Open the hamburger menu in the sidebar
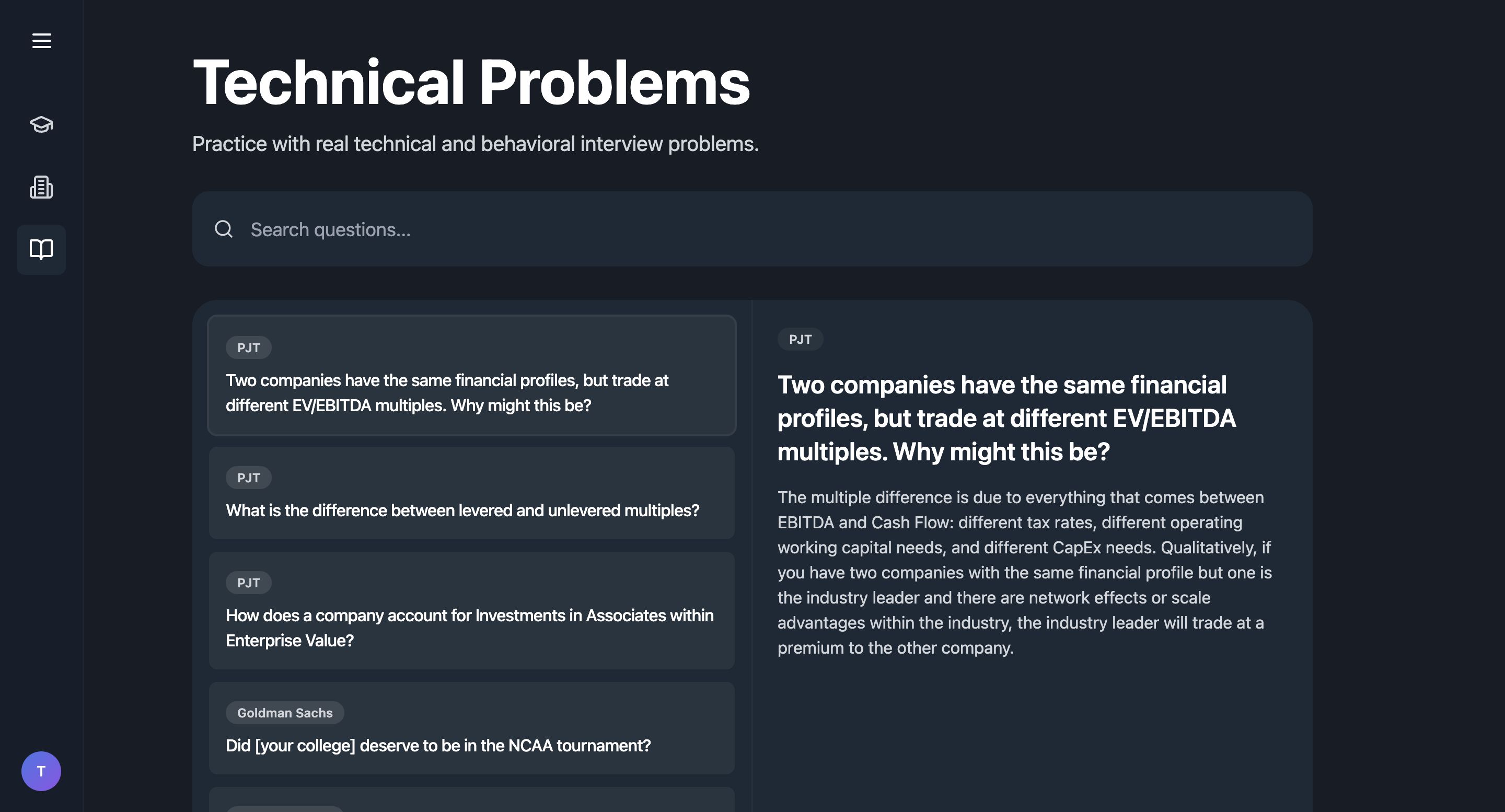 tap(41, 41)
